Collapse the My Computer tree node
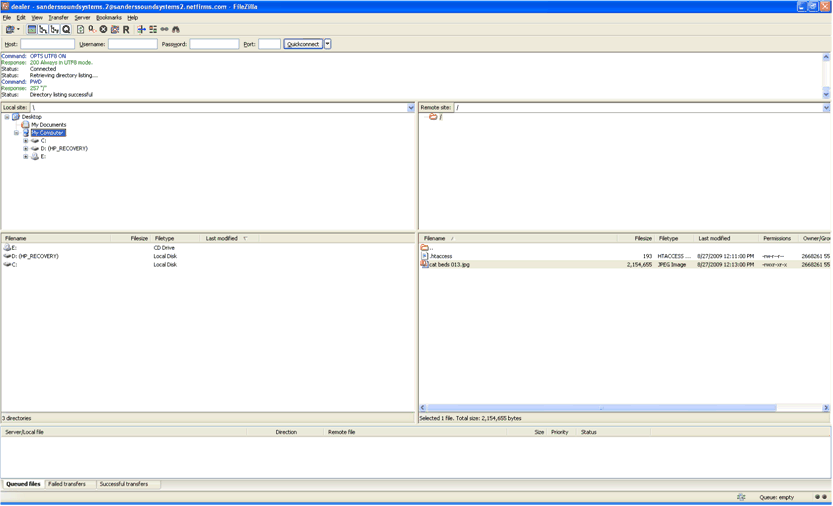 [16, 133]
